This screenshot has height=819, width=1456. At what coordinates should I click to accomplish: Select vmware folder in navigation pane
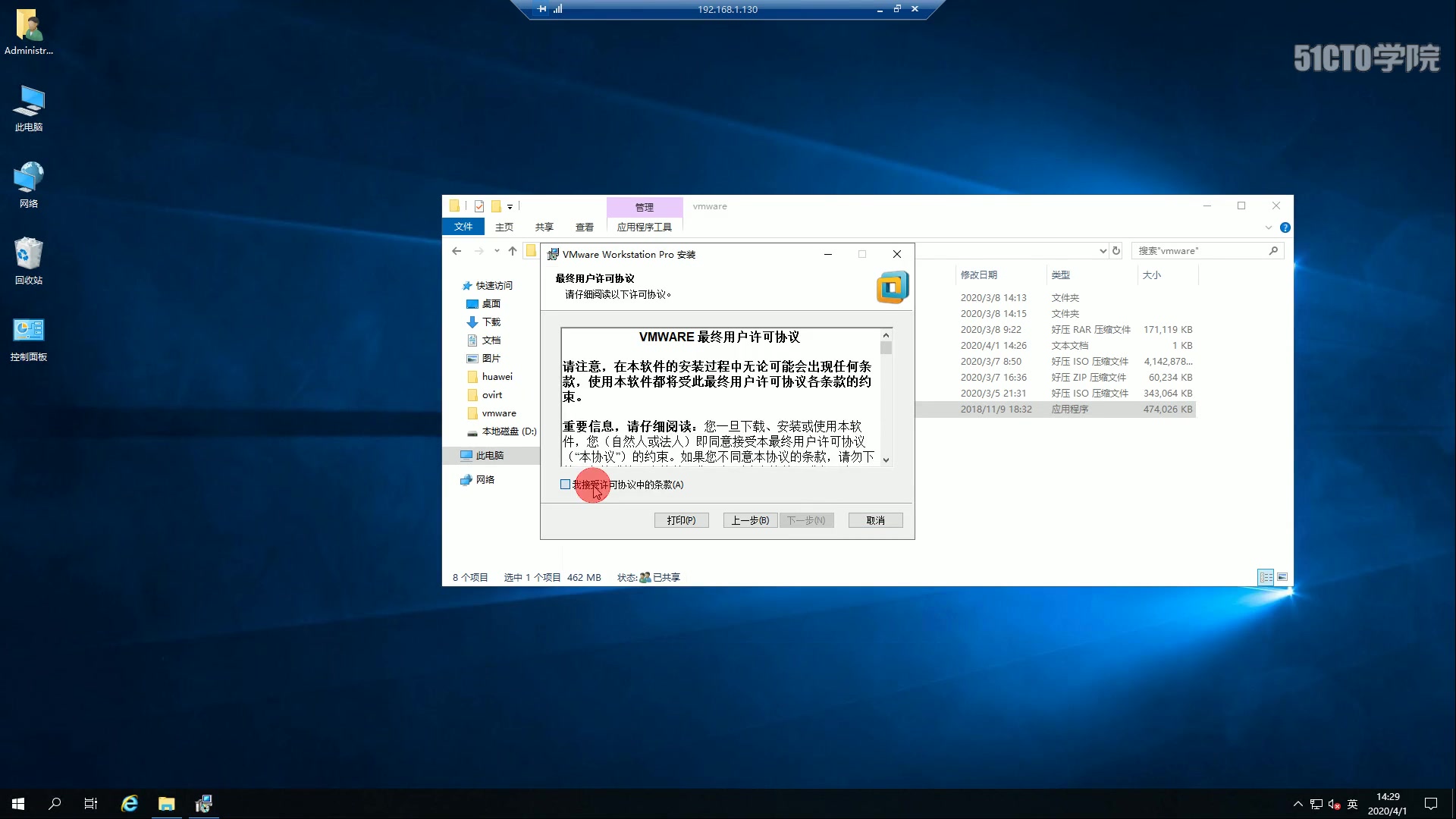(499, 413)
